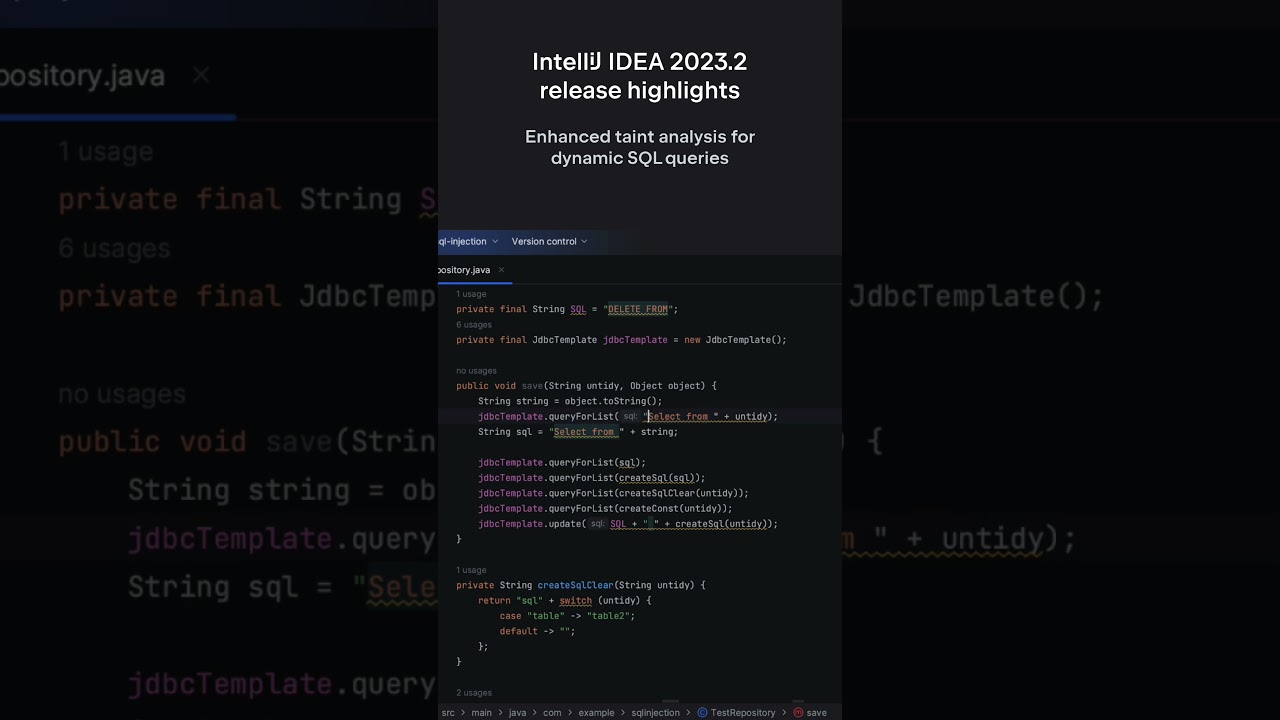Click the class icon beside TestRepository breadcrumb
Image resolution: width=1280 pixels, height=720 pixels.
pyautogui.click(x=703, y=713)
